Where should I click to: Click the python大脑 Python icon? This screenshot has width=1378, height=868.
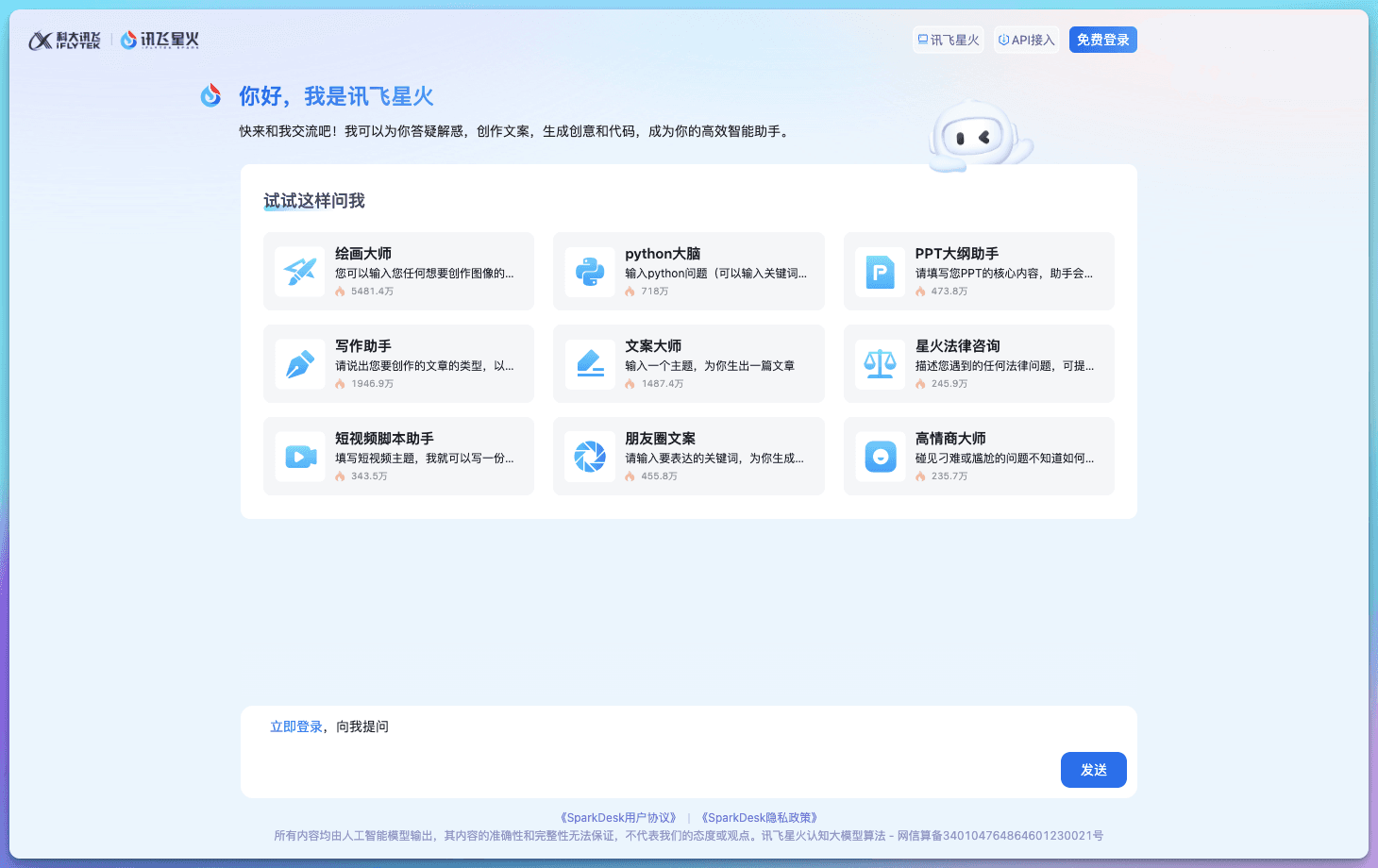click(x=590, y=272)
